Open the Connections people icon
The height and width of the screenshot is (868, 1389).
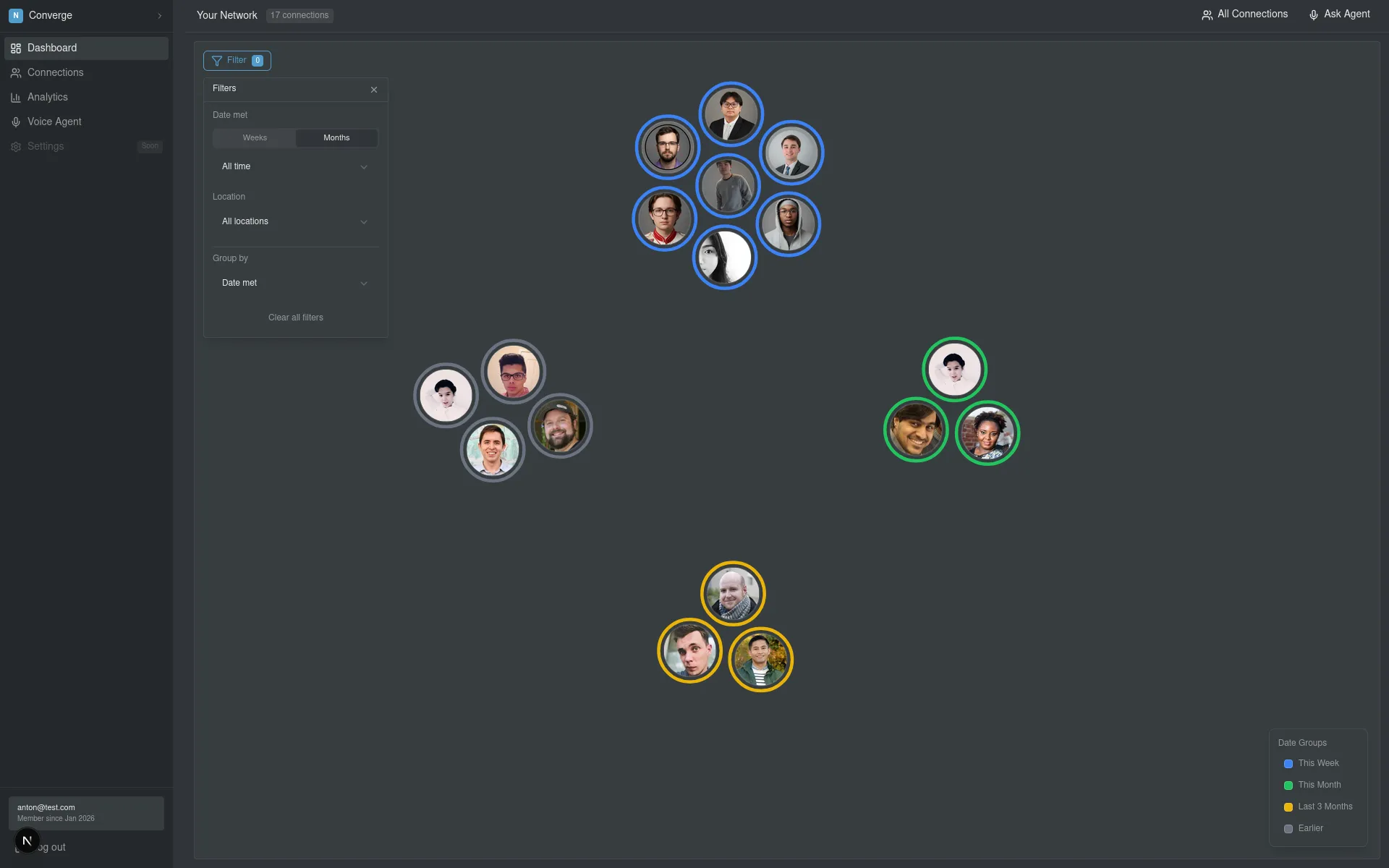(x=16, y=72)
